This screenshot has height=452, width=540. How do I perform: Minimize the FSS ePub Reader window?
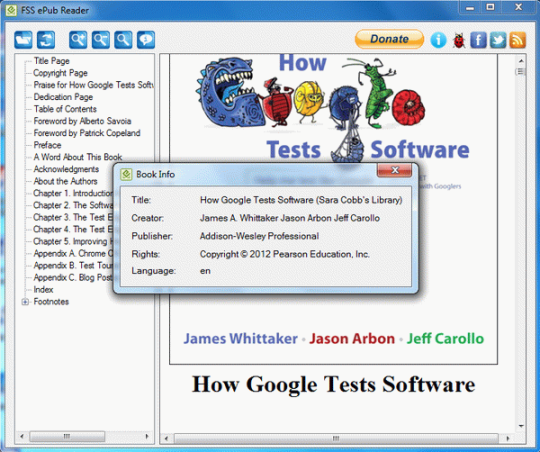(x=470, y=8)
